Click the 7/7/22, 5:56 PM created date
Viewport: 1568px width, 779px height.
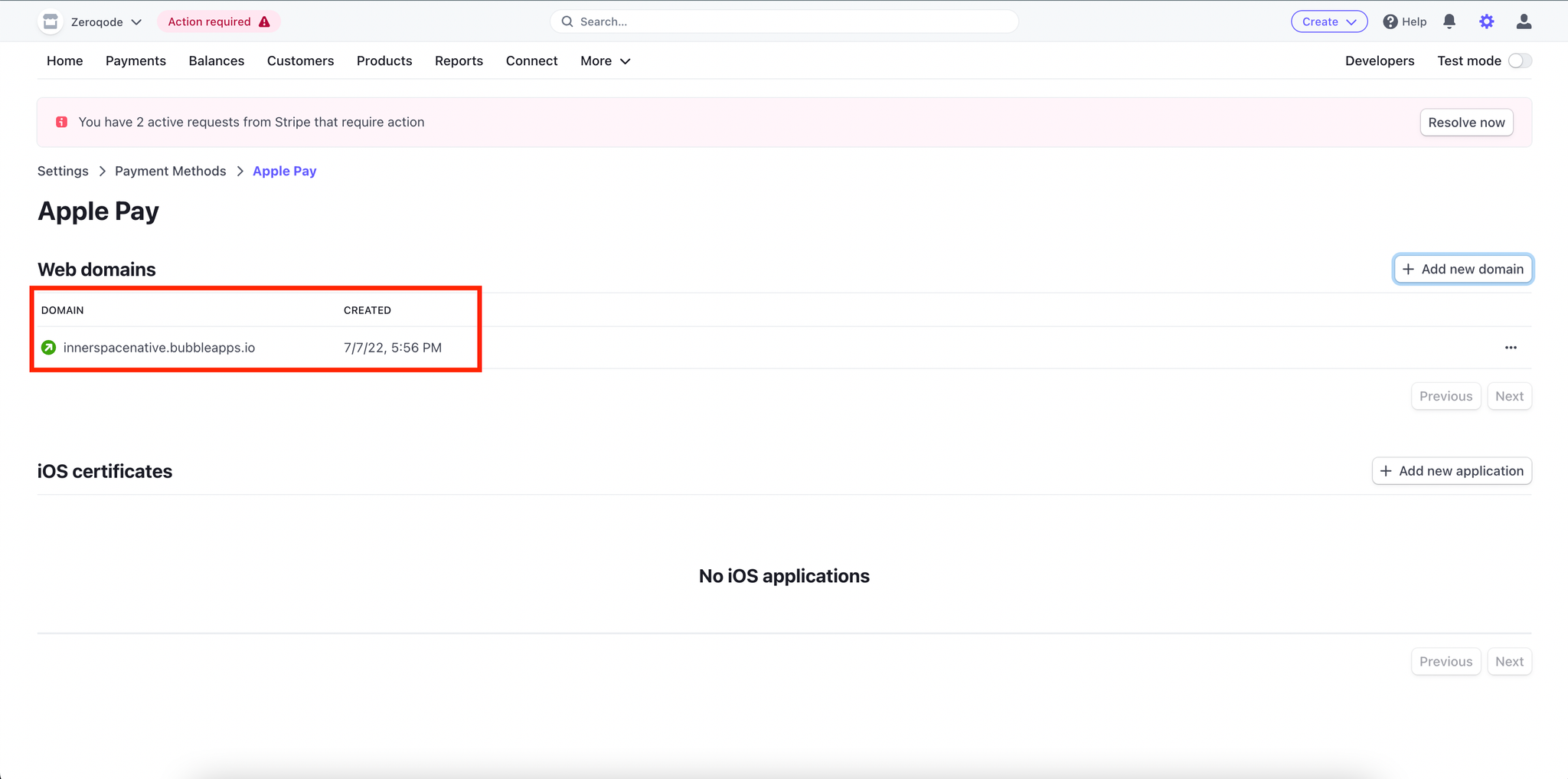[393, 348]
